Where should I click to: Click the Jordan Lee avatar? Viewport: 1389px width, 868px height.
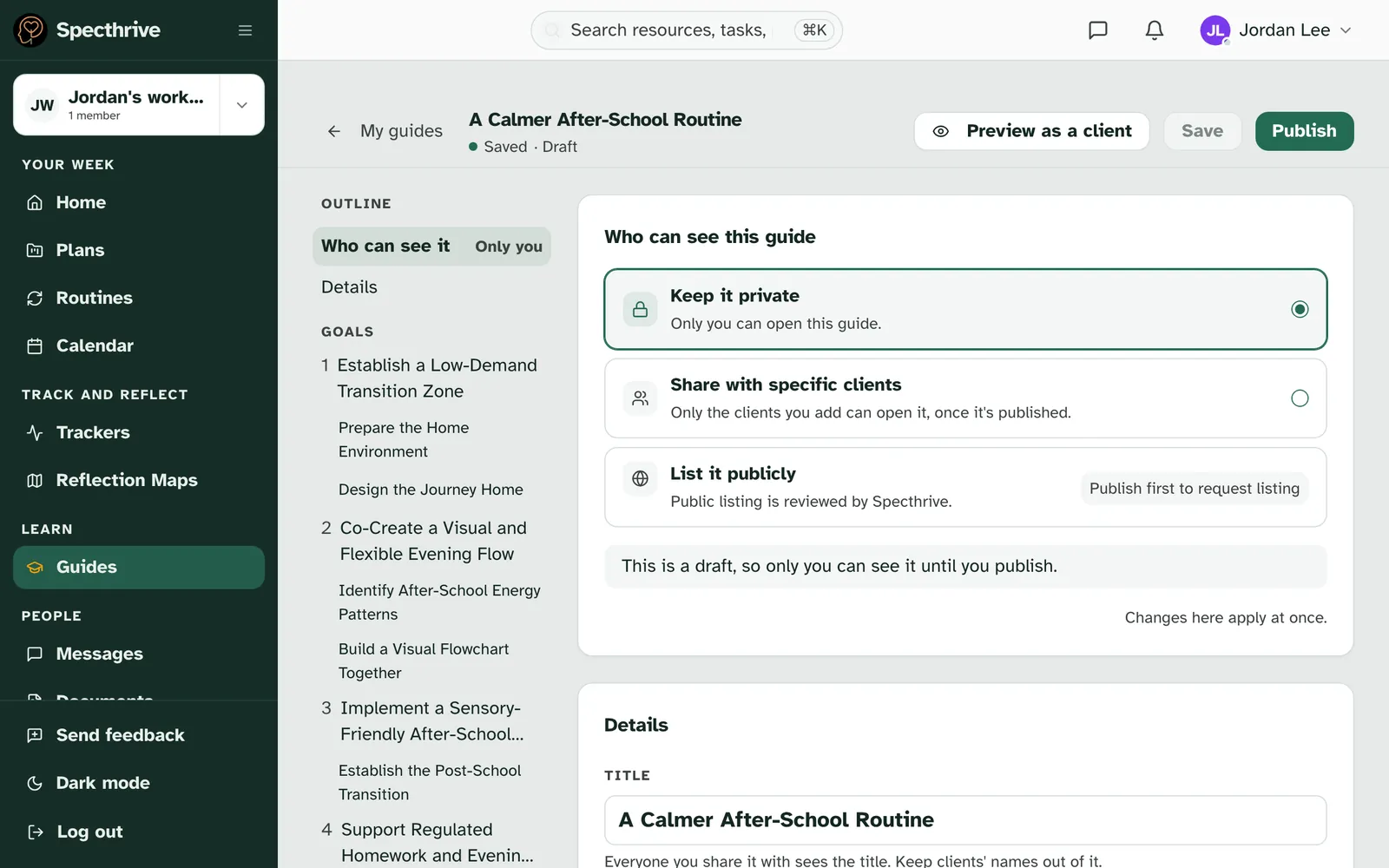[x=1215, y=30]
